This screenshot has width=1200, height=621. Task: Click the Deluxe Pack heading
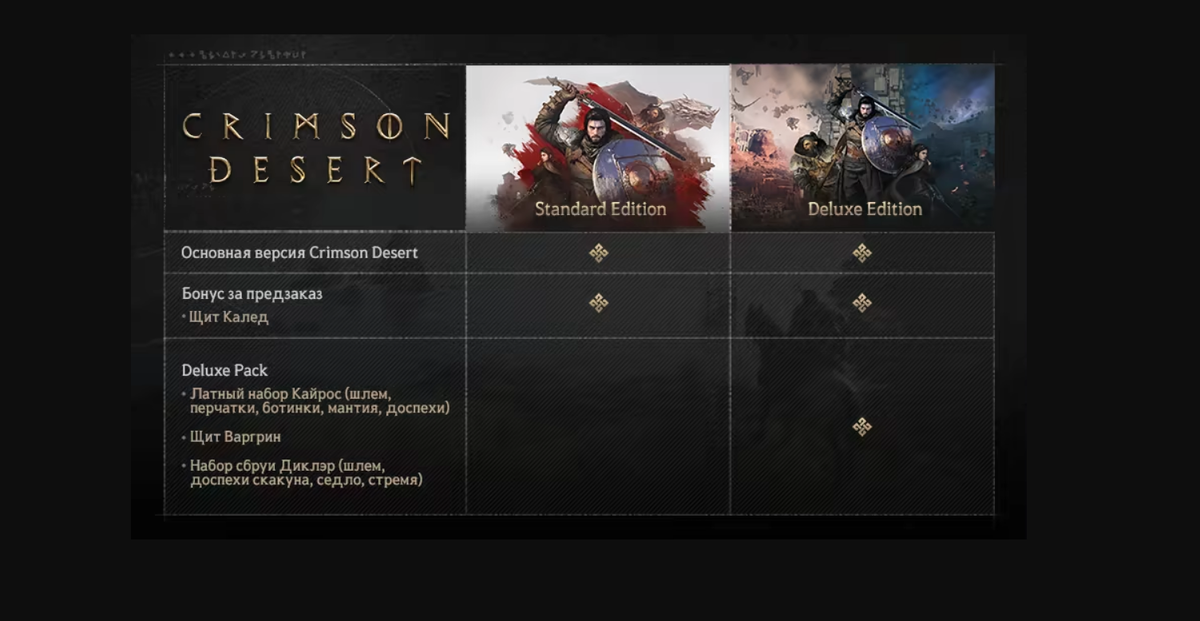(x=224, y=370)
